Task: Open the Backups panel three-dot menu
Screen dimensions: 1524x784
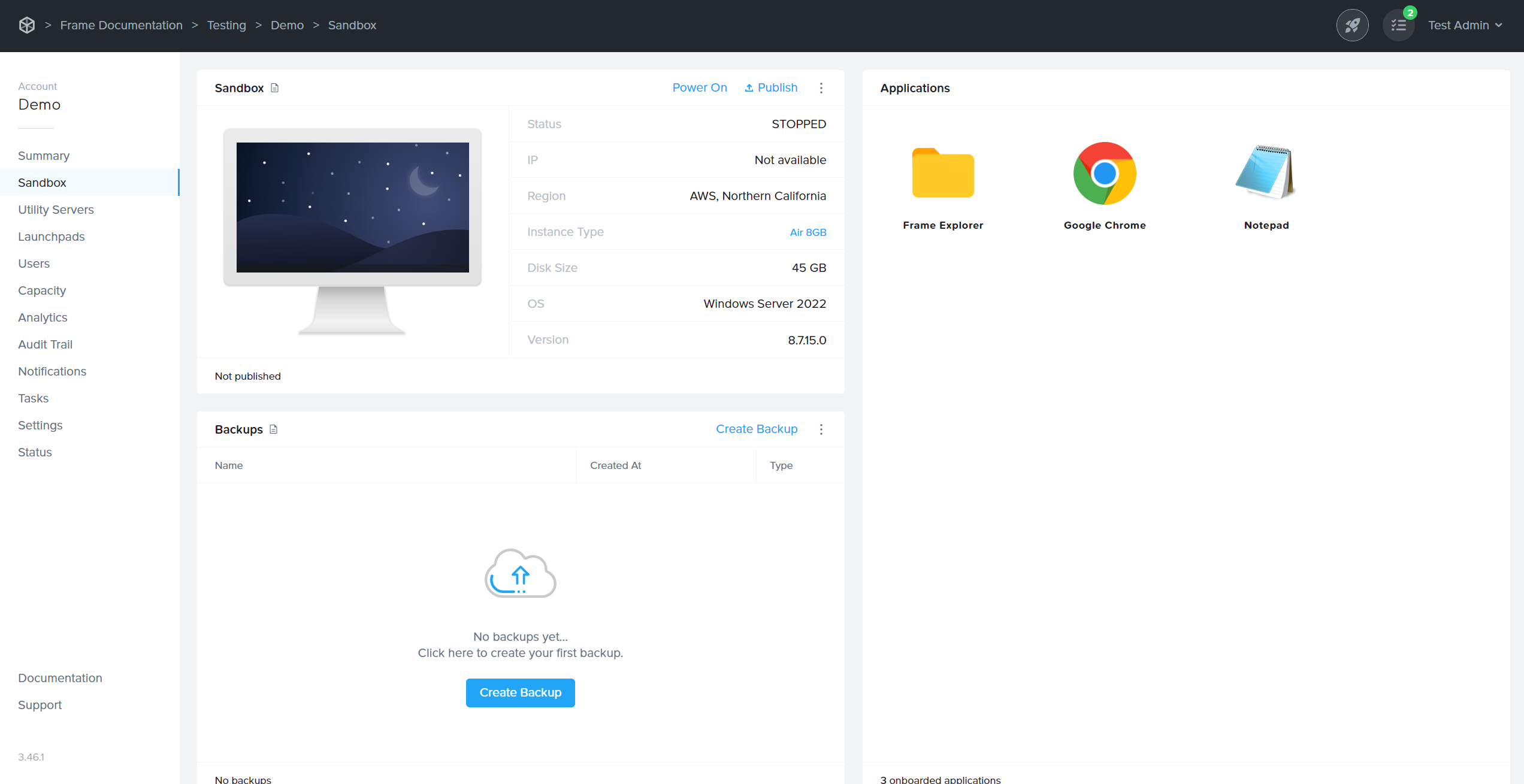Action: point(821,429)
